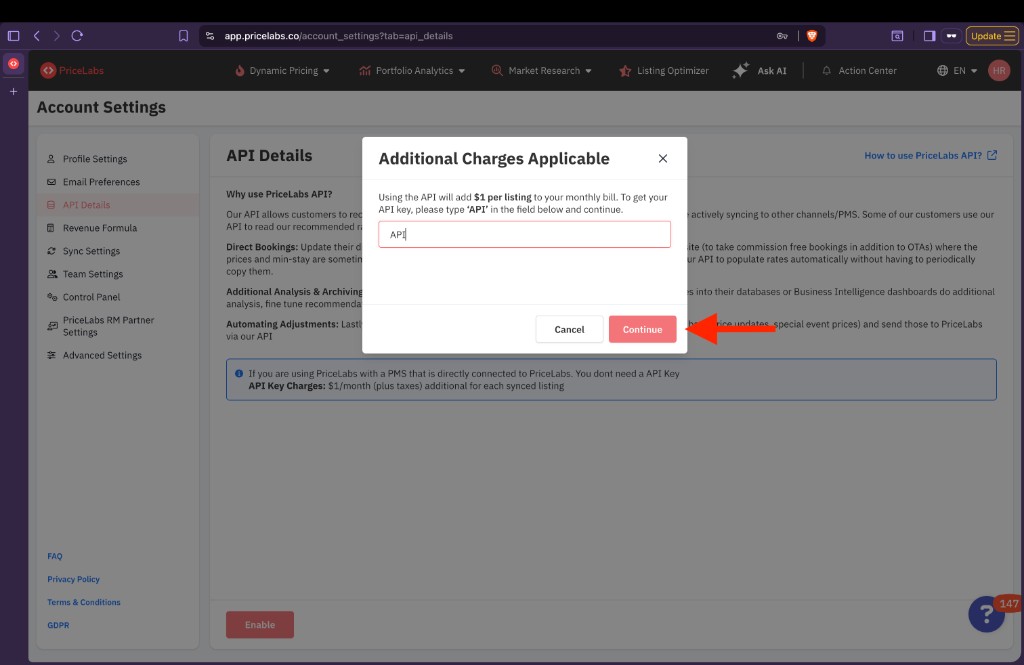
Task: Open How to use PriceLabs API link
Action: 930,155
